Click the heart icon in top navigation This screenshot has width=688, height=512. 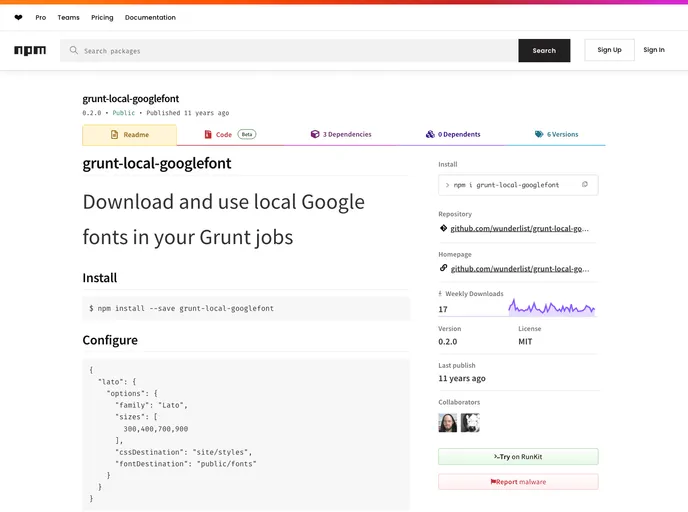[x=18, y=18]
